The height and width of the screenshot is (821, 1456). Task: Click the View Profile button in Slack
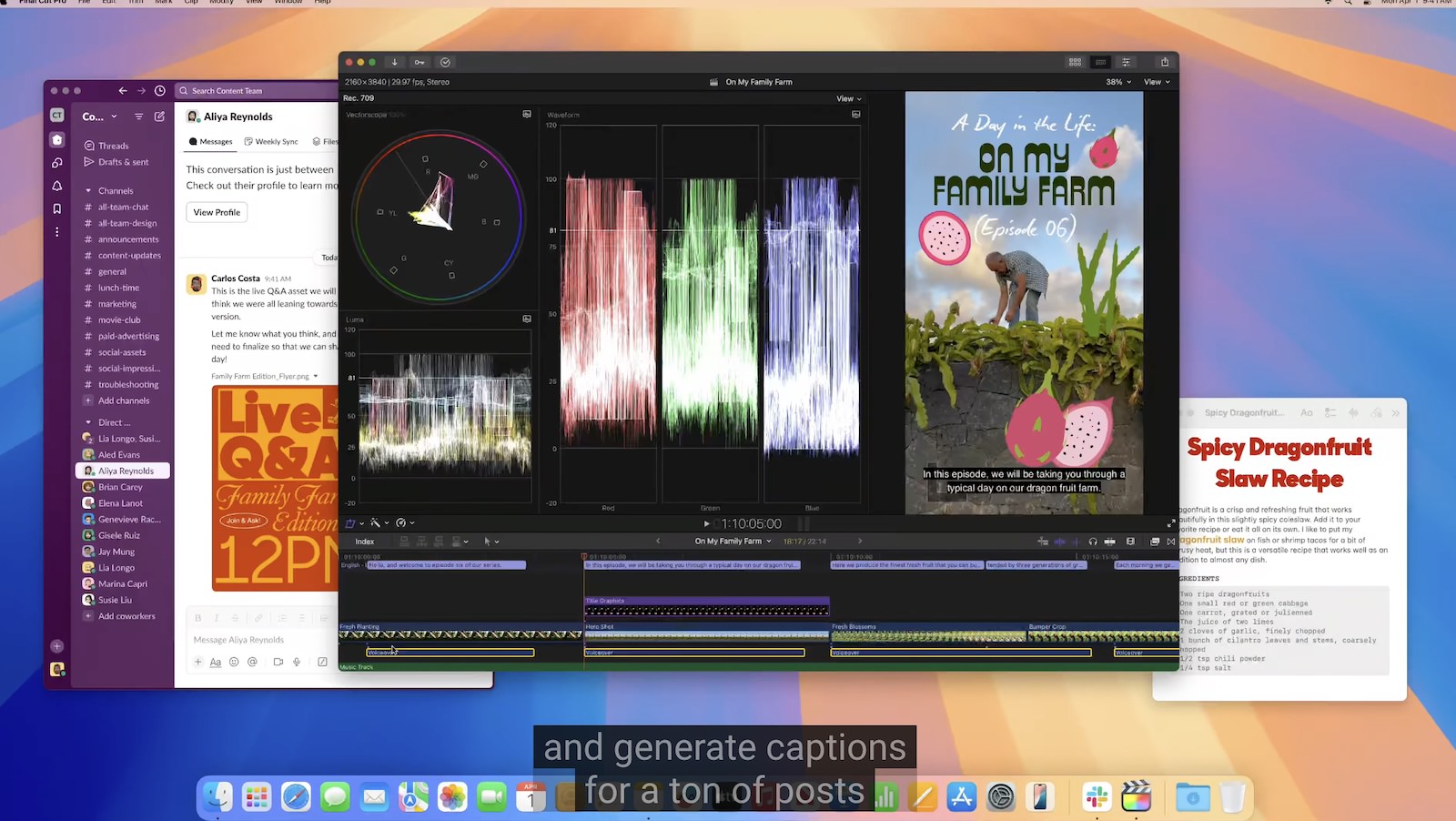pyautogui.click(x=217, y=212)
